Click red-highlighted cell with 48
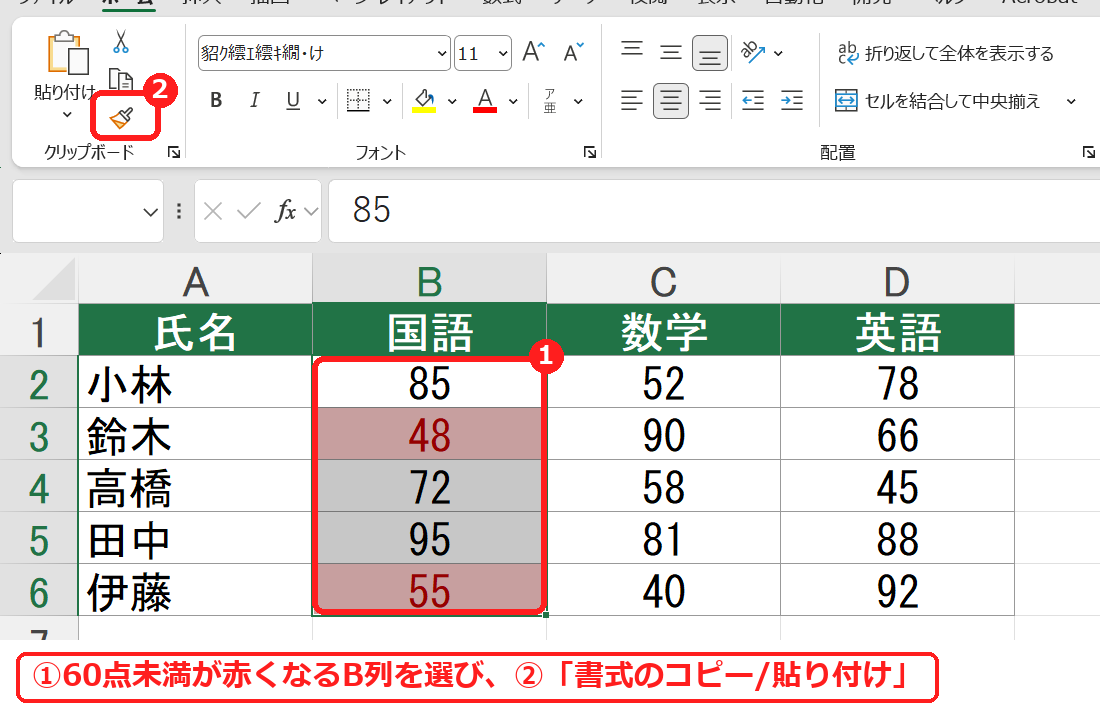 (x=429, y=434)
